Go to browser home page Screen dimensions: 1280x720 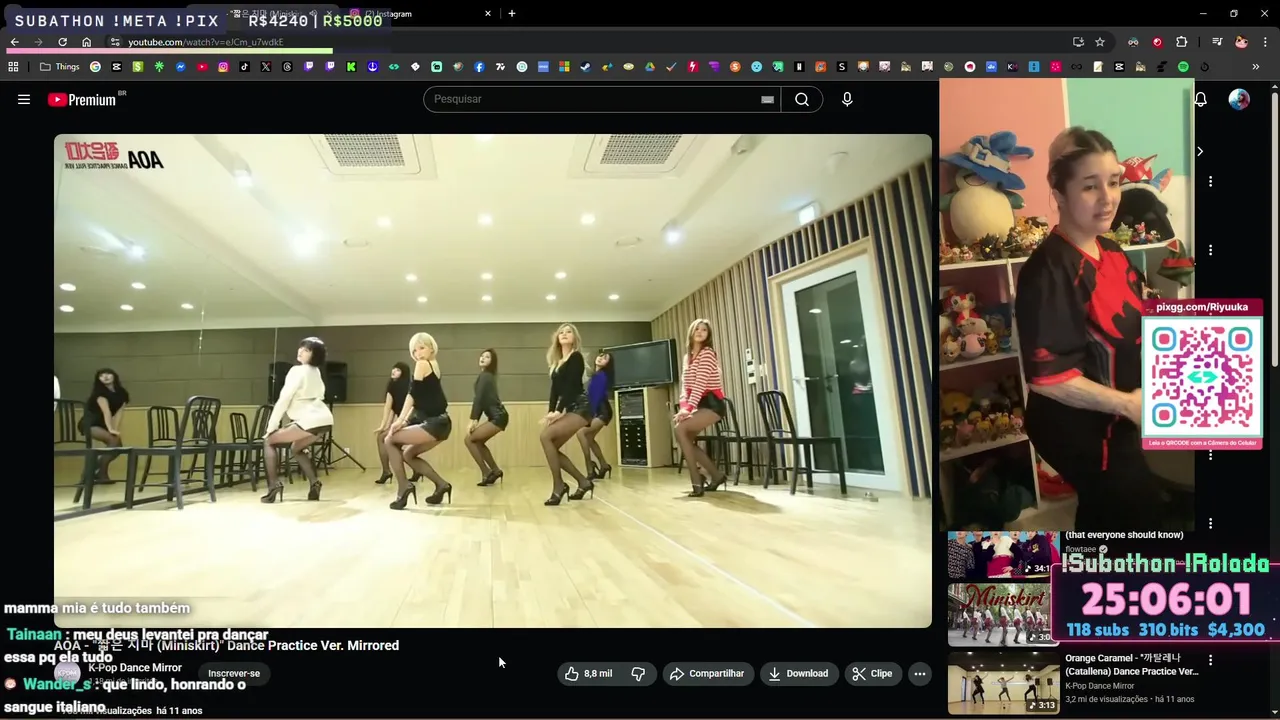click(x=86, y=42)
